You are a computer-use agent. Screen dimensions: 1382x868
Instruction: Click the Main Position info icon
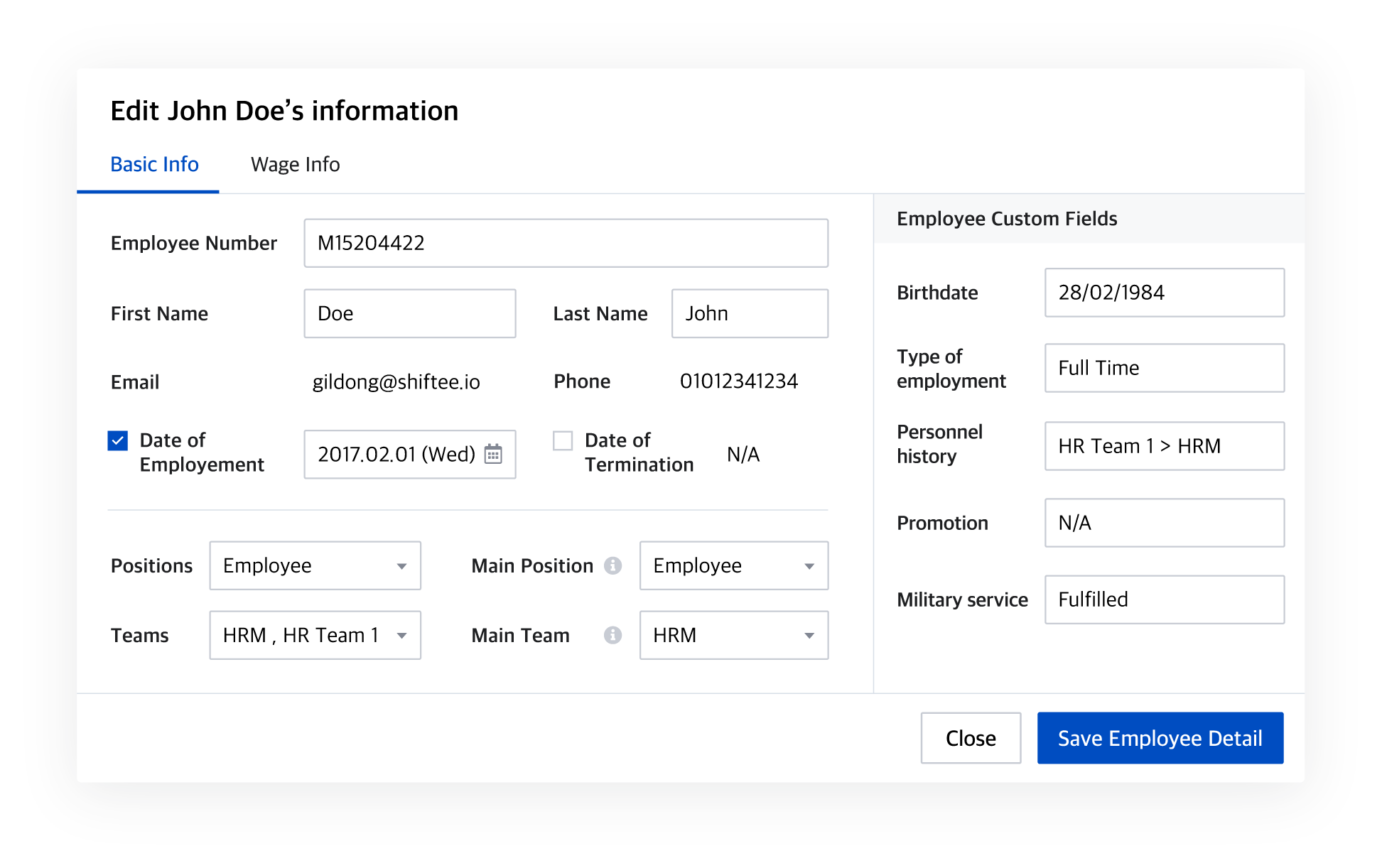pyautogui.click(x=612, y=565)
